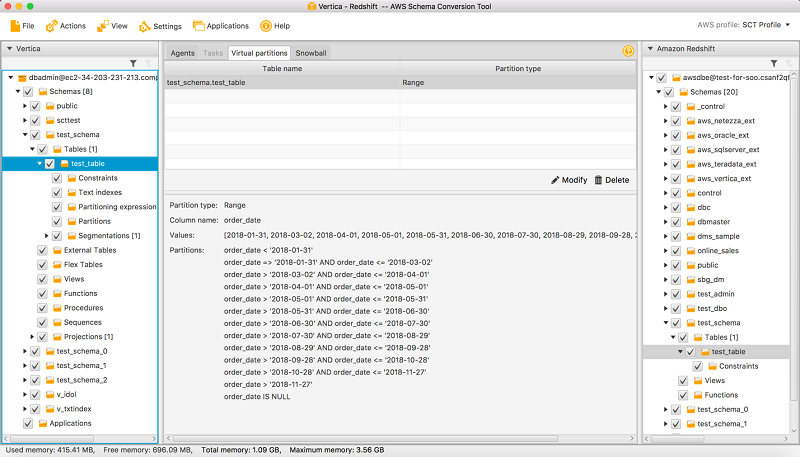Select the v_txtindex schema item
The height and width of the screenshot is (457, 800).
[x=74, y=409]
